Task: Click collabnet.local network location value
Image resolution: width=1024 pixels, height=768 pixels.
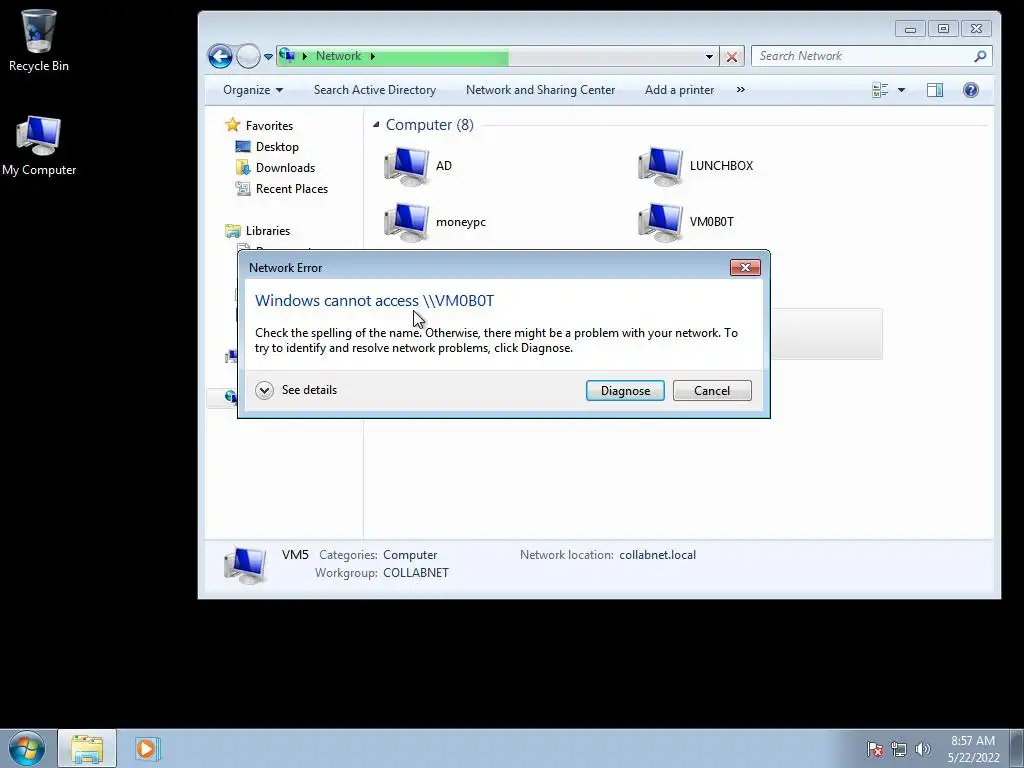Action: (657, 554)
